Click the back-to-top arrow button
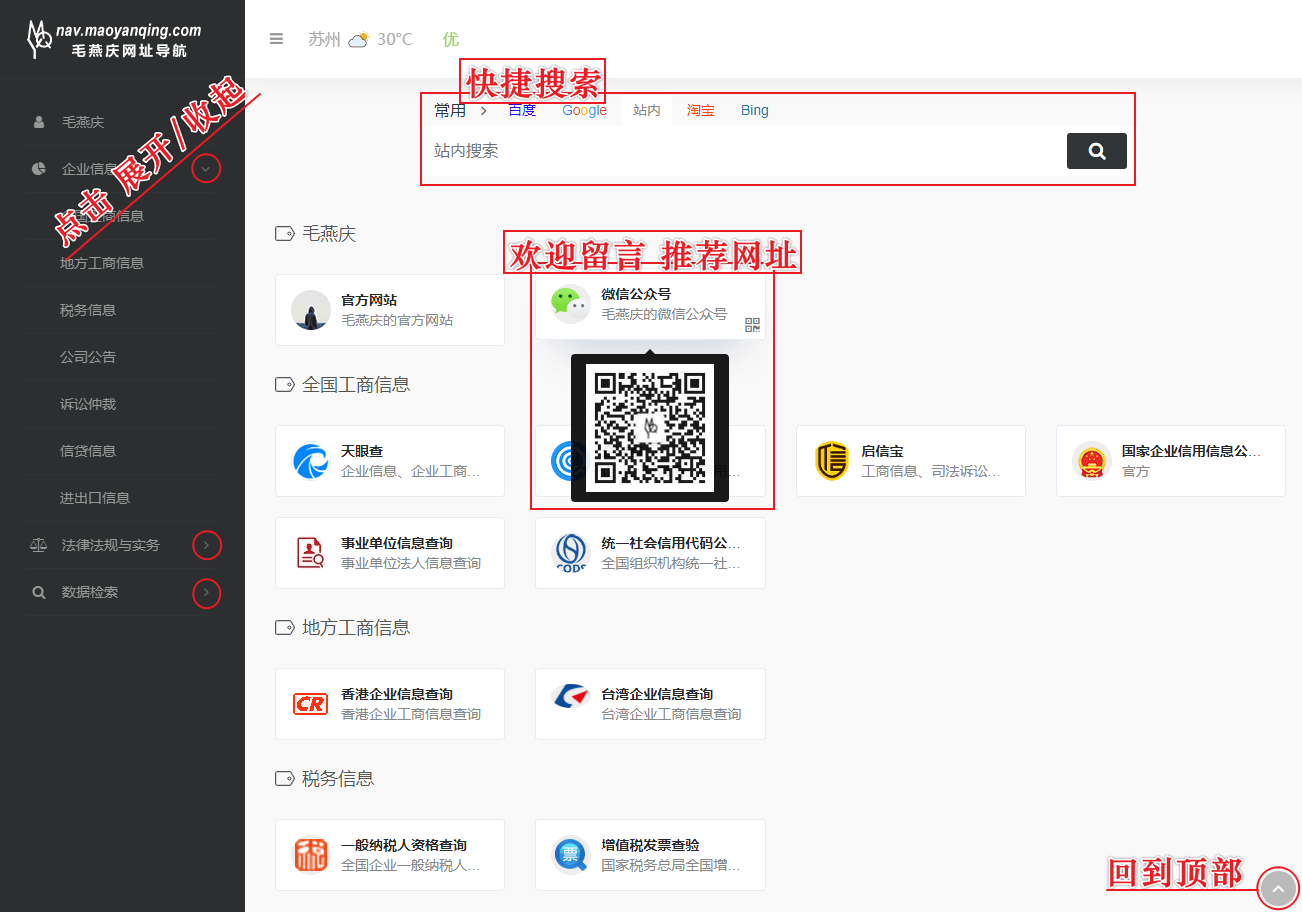Viewport: 1302px width, 912px height. 1278,888
